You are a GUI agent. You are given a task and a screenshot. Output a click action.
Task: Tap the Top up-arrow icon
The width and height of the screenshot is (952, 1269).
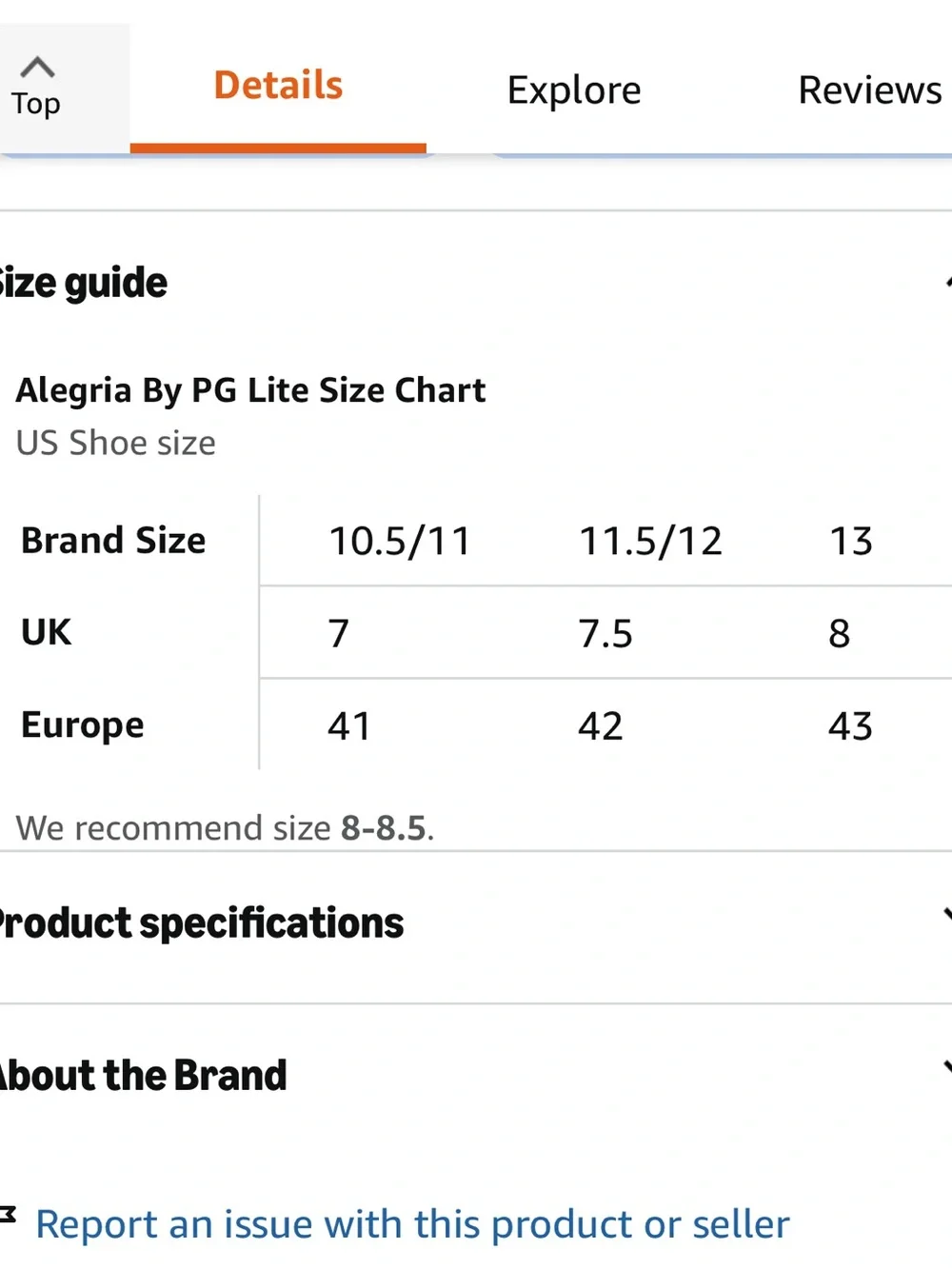click(37, 68)
